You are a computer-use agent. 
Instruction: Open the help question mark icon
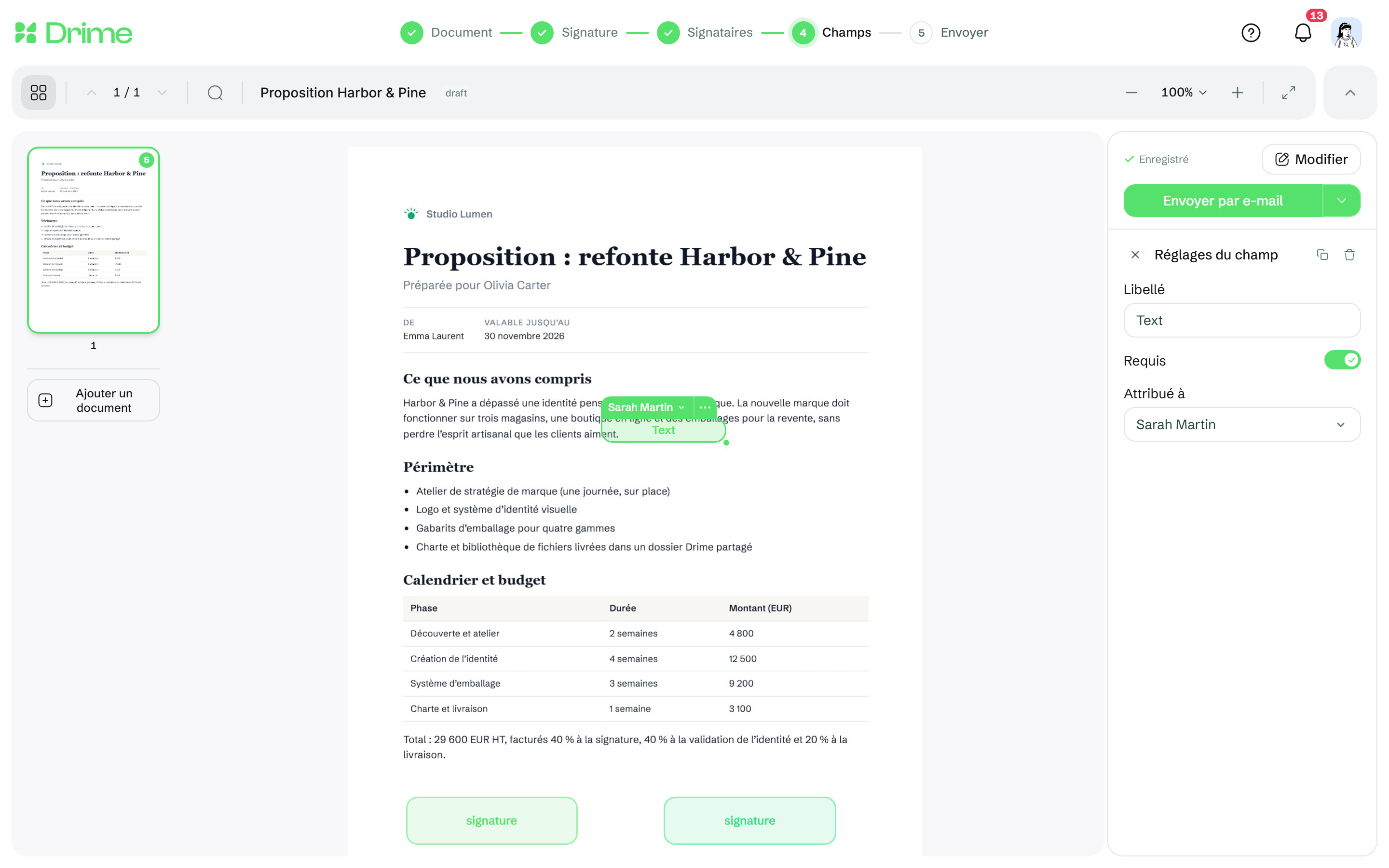click(x=1251, y=33)
